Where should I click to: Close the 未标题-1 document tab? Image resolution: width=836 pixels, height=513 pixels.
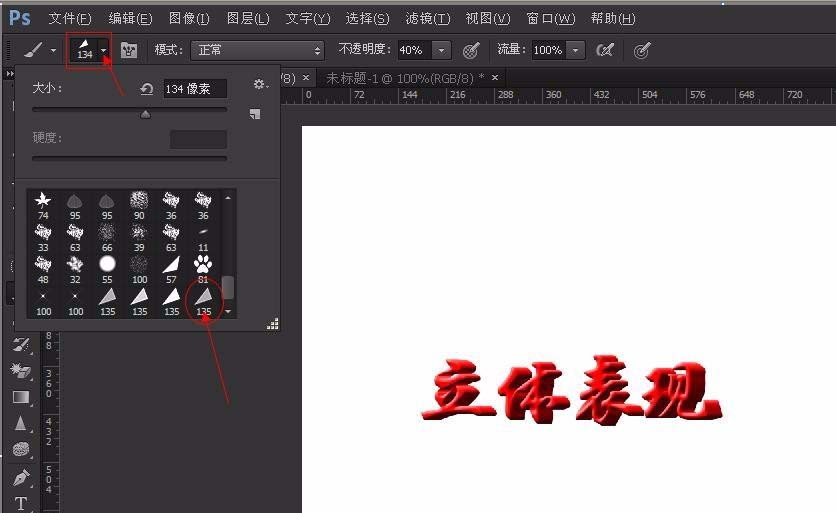pos(495,78)
